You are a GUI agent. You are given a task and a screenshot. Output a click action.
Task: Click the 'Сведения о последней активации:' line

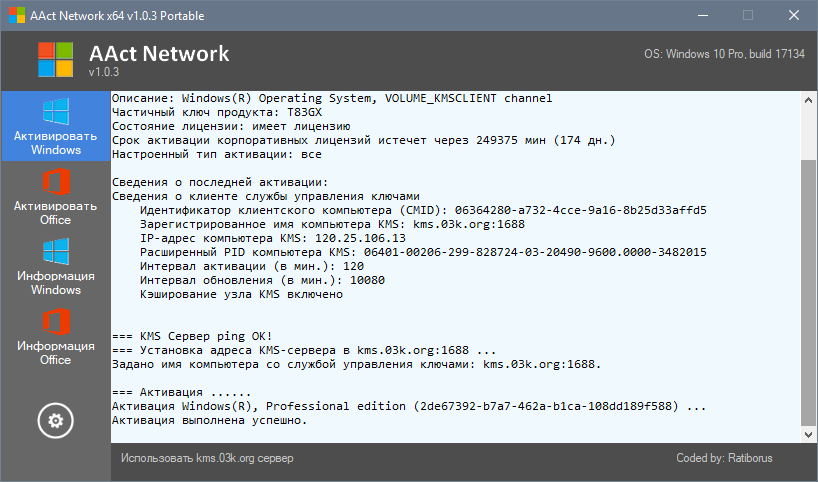220,183
